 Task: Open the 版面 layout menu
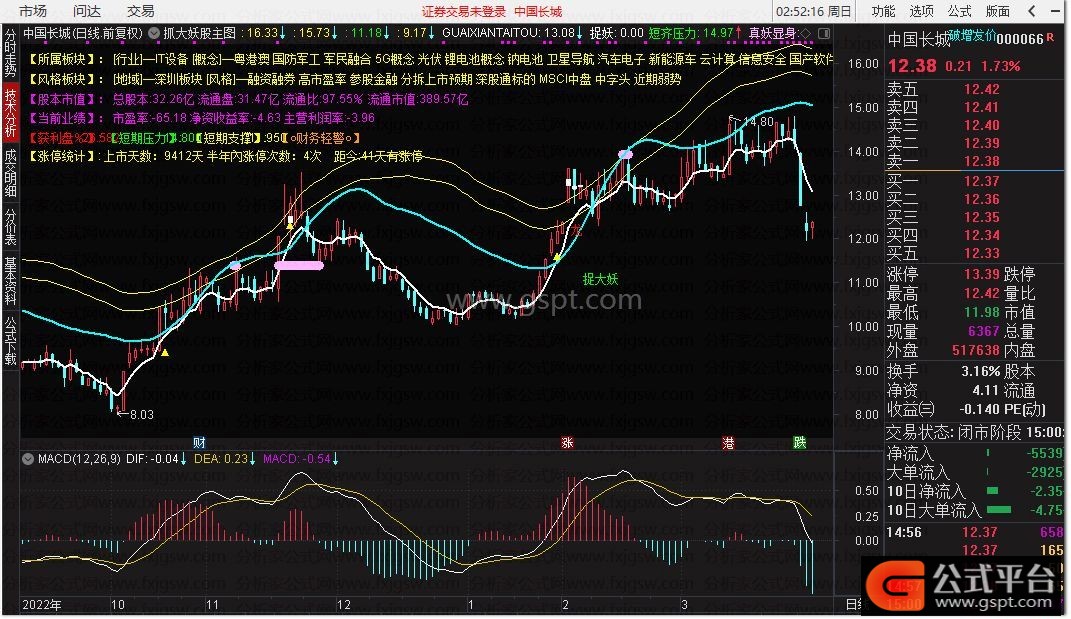(998, 11)
